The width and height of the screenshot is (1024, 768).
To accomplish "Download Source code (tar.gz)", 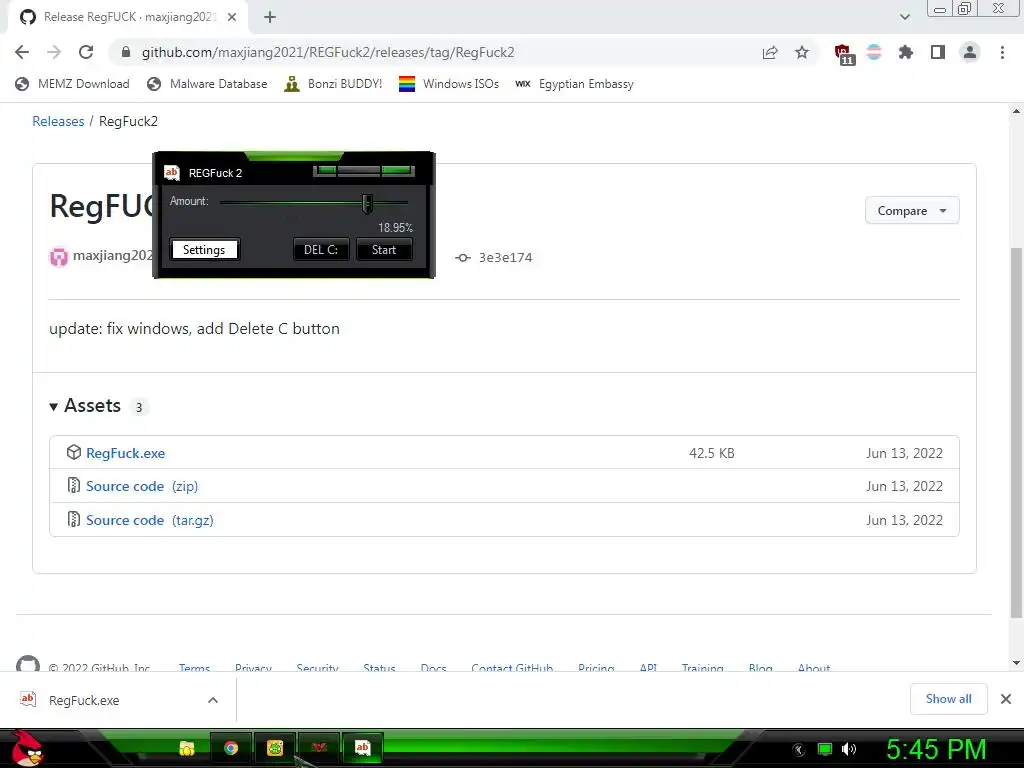I will (x=150, y=520).
